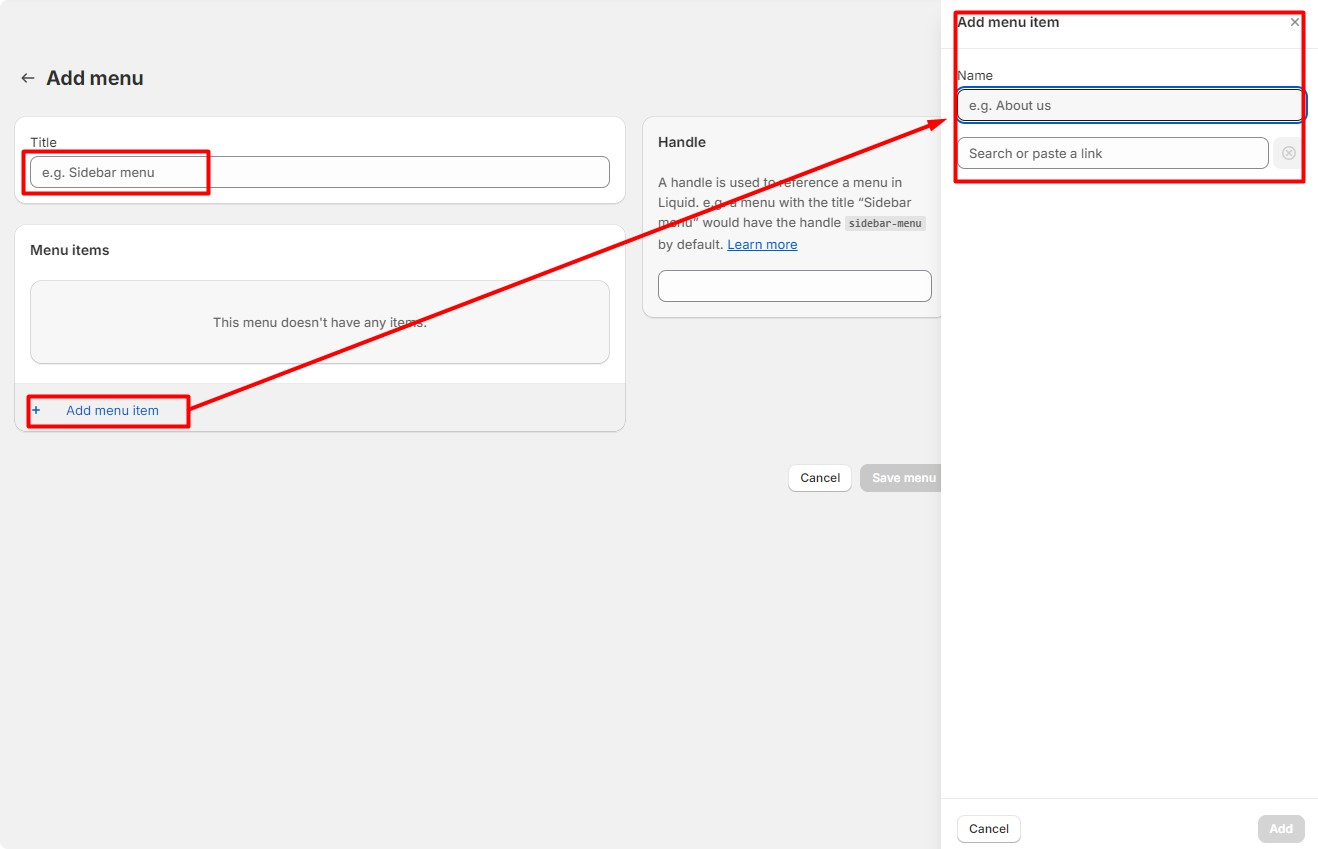Close the Add menu item panel
Screen dimensions: 1318x849
[1295, 22]
